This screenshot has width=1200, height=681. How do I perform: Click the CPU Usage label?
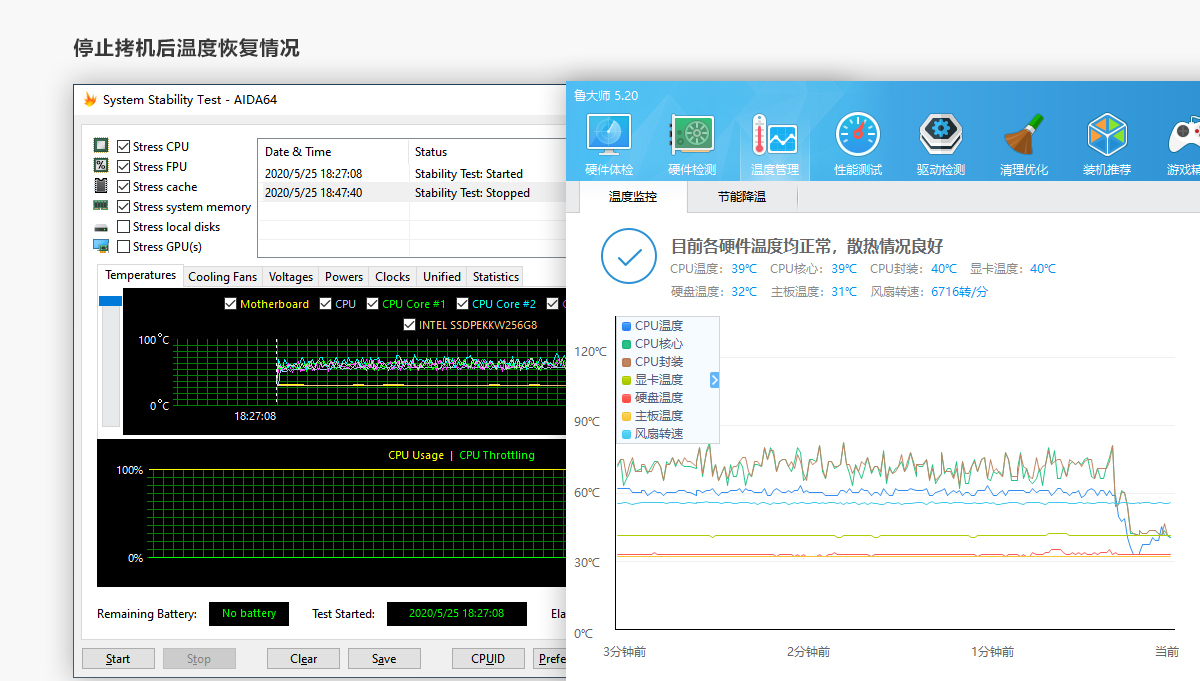click(416, 455)
